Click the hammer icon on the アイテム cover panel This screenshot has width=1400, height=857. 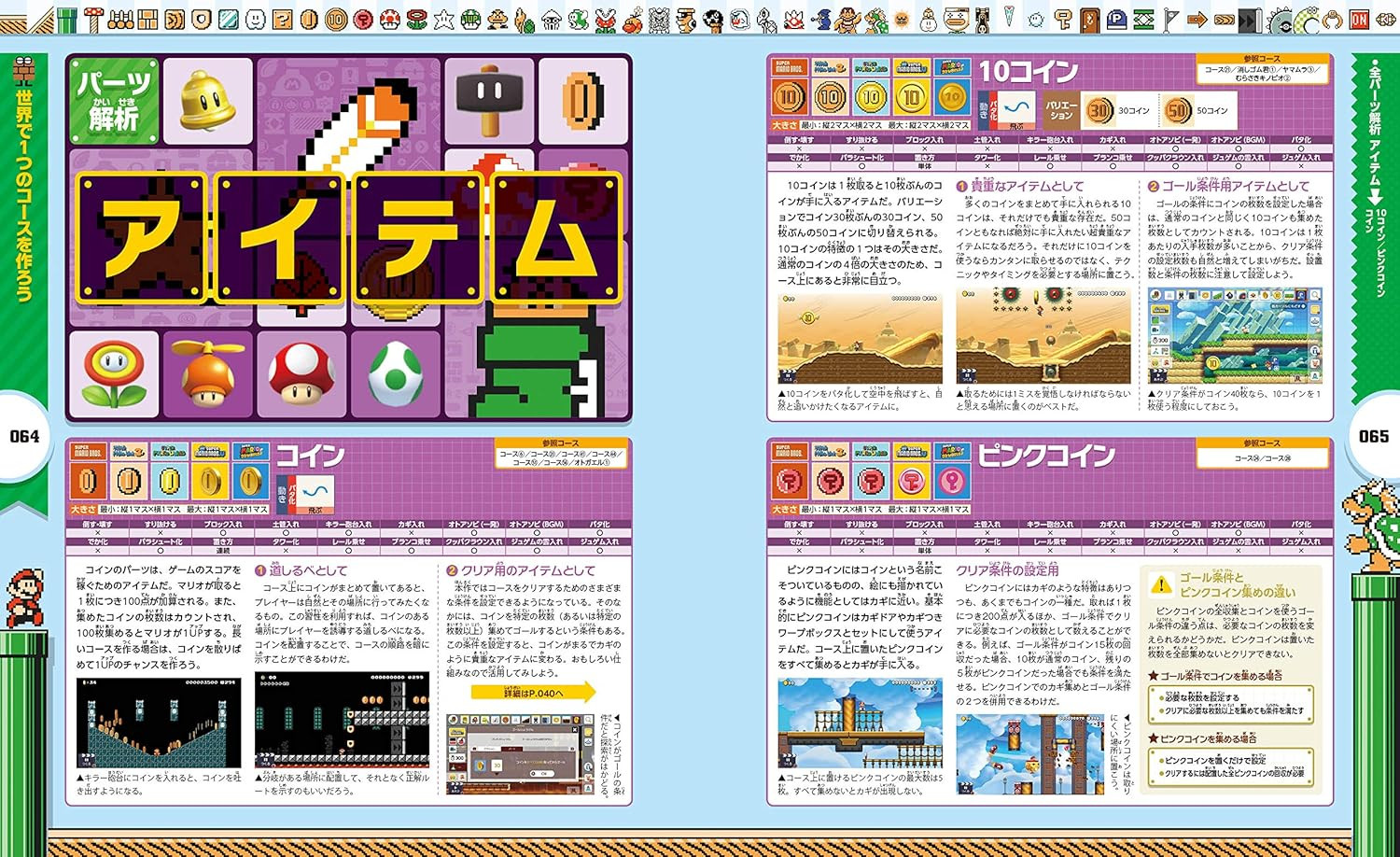click(489, 96)
